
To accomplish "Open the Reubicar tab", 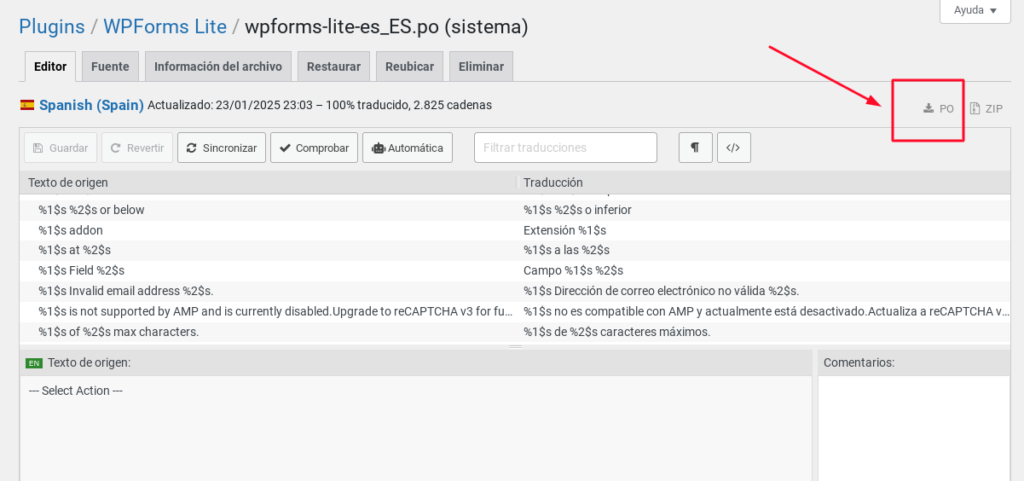I will click(x=409, y=67).
